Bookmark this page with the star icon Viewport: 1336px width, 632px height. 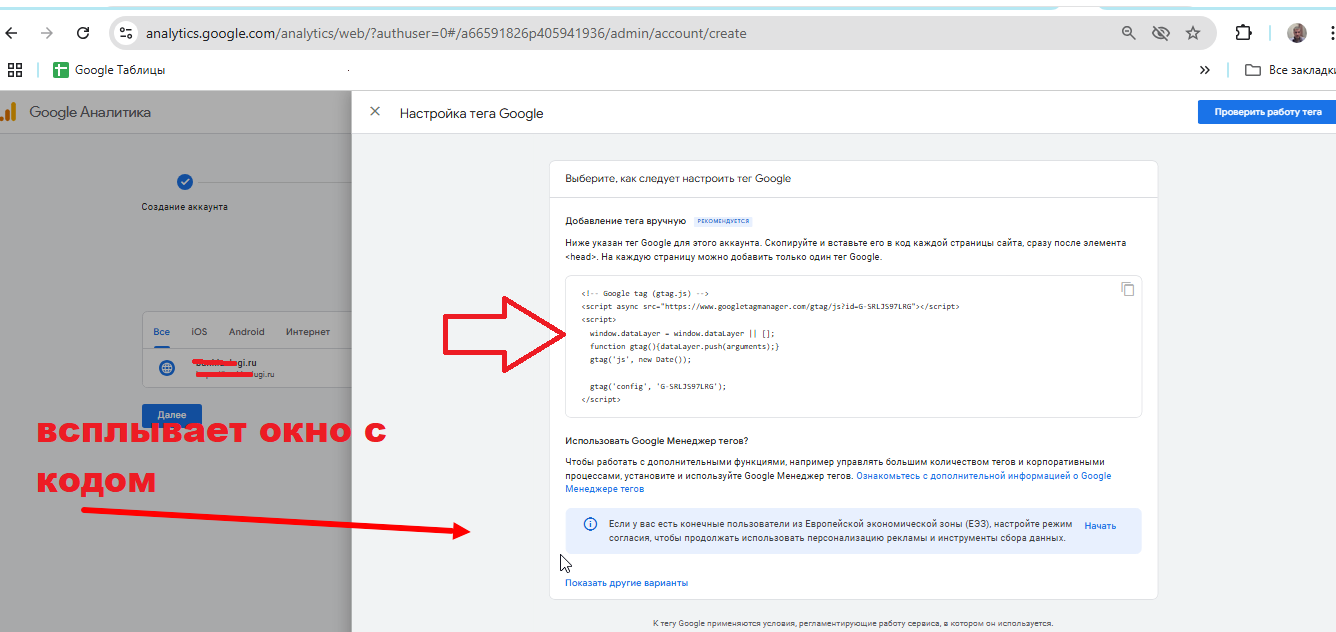point(1192,33)
